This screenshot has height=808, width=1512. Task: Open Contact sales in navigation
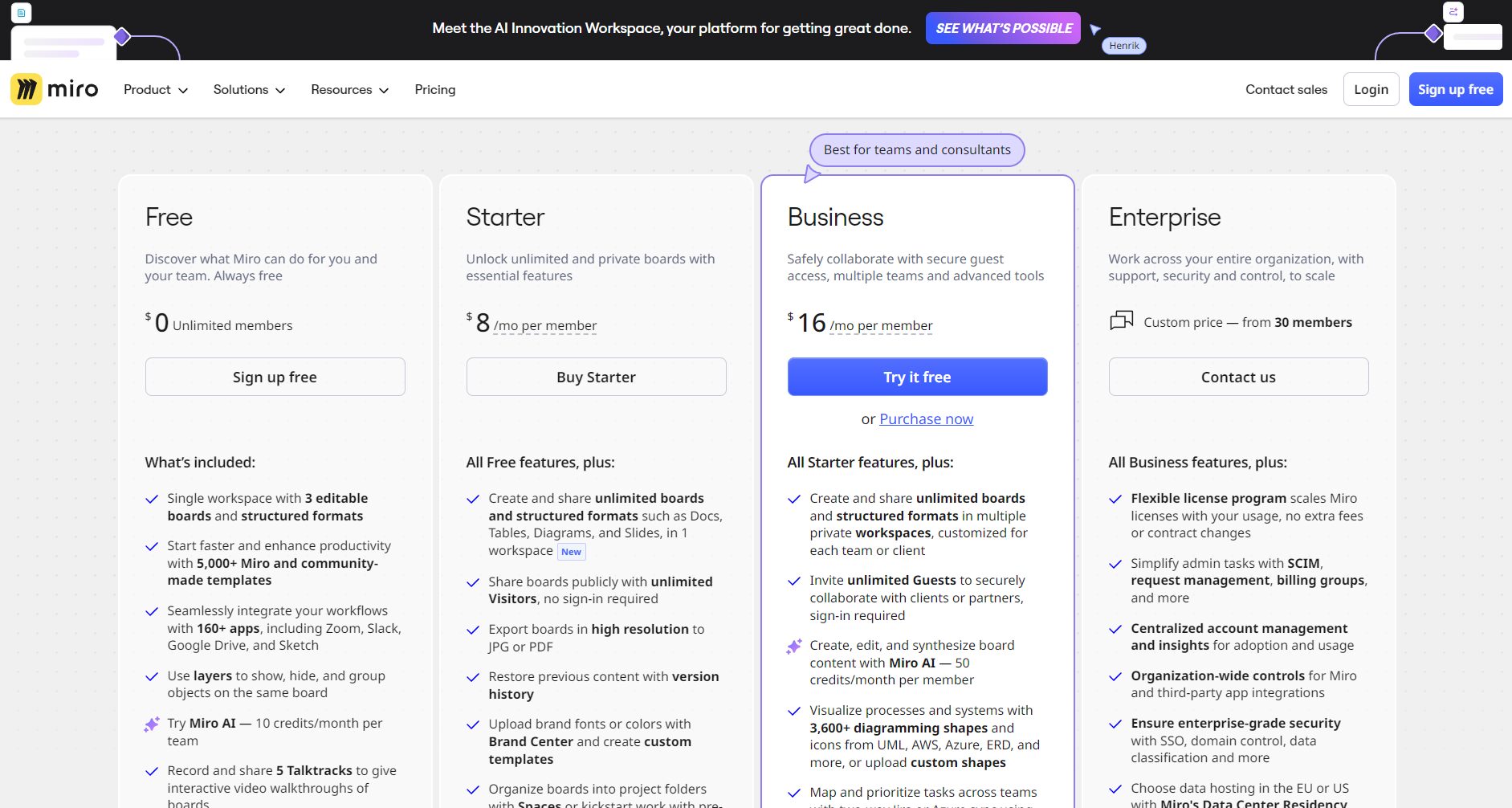pyautogui.click(x=1286, y=90)
